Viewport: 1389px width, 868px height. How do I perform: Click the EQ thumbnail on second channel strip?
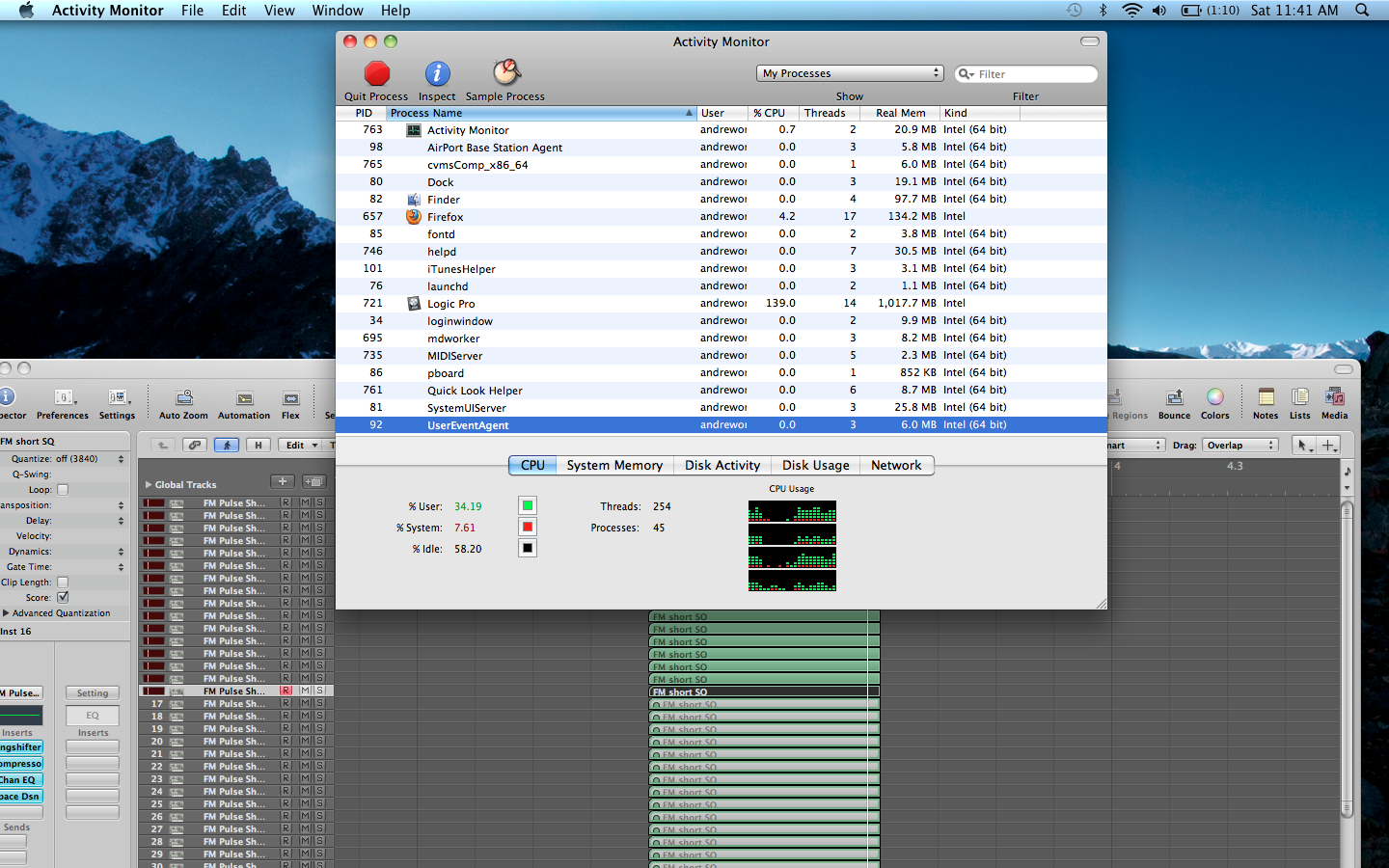click(93, 716)
